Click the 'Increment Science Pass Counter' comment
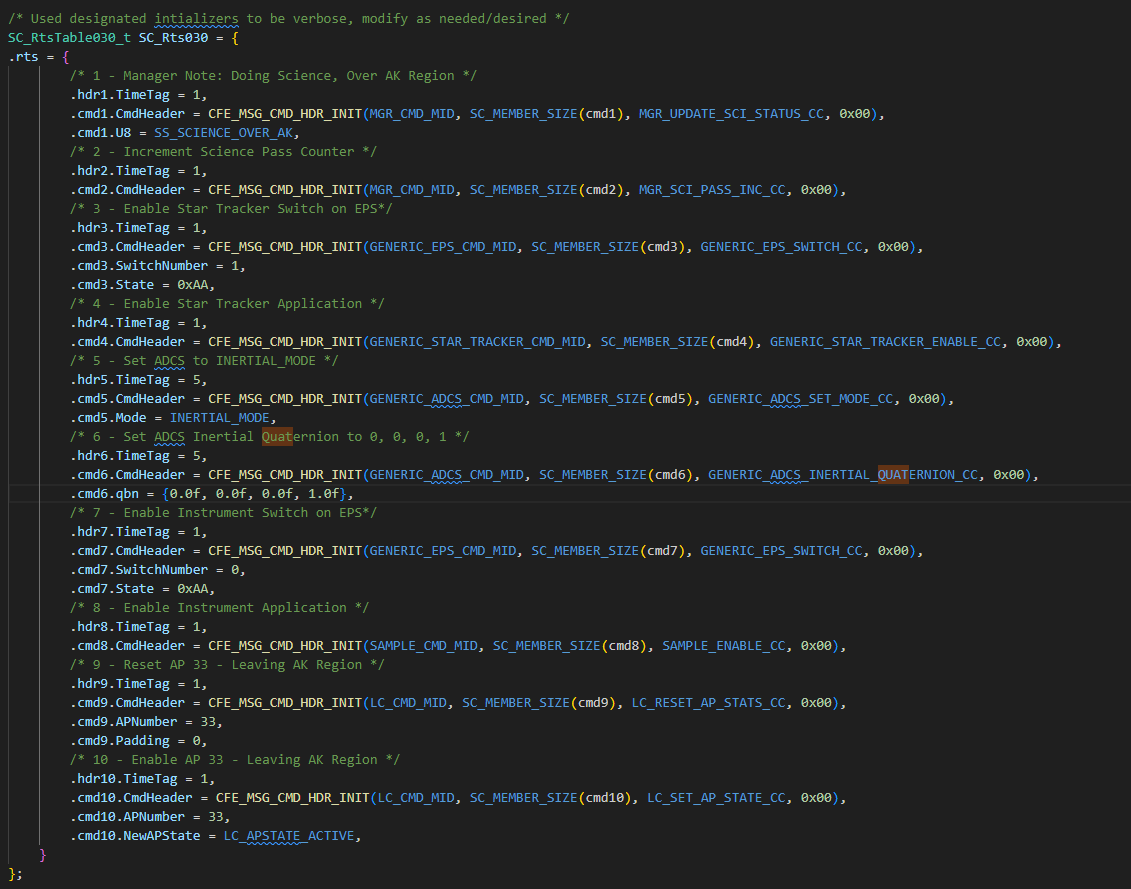 point(224,152)
